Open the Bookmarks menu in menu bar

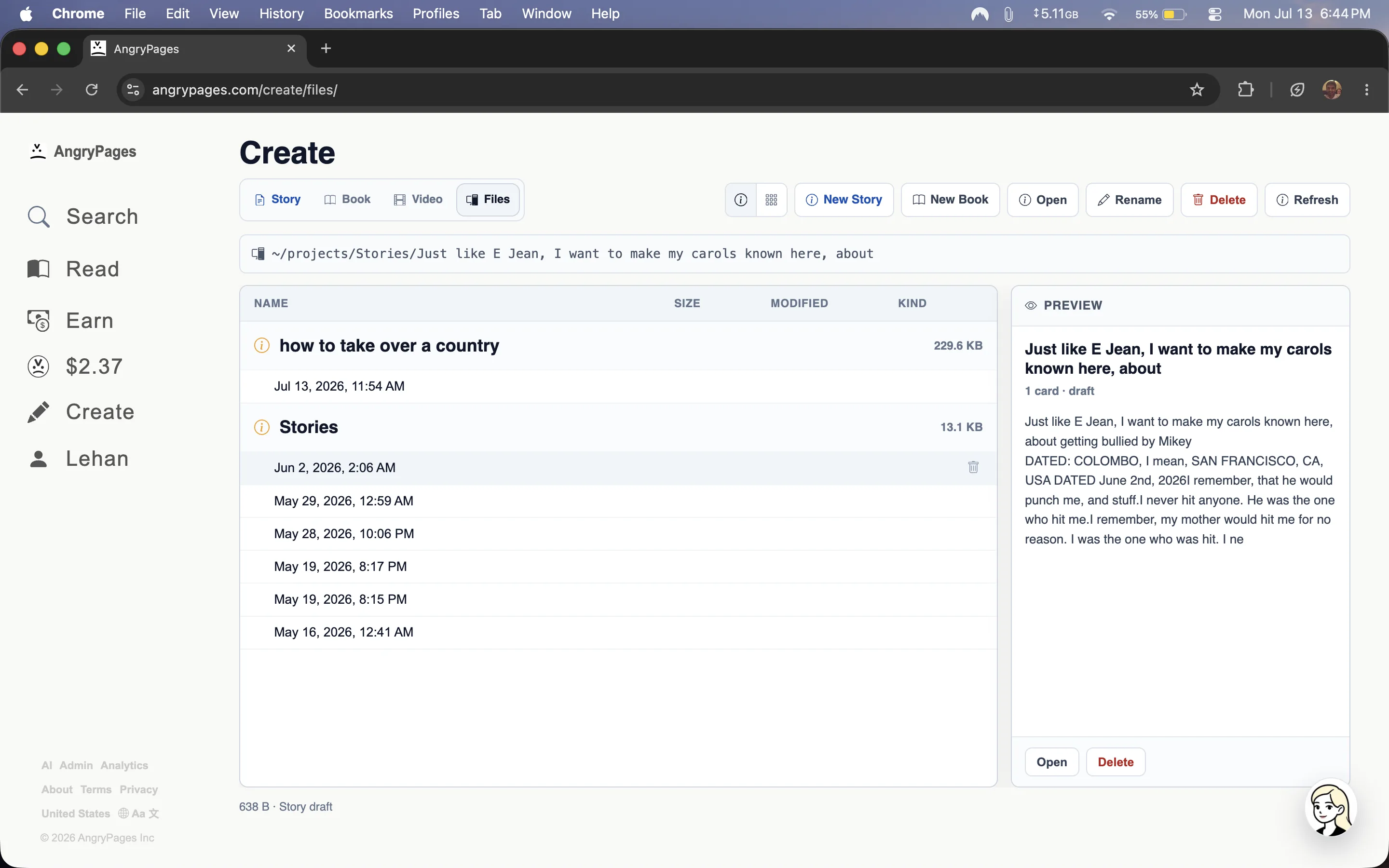click(358, 14)
